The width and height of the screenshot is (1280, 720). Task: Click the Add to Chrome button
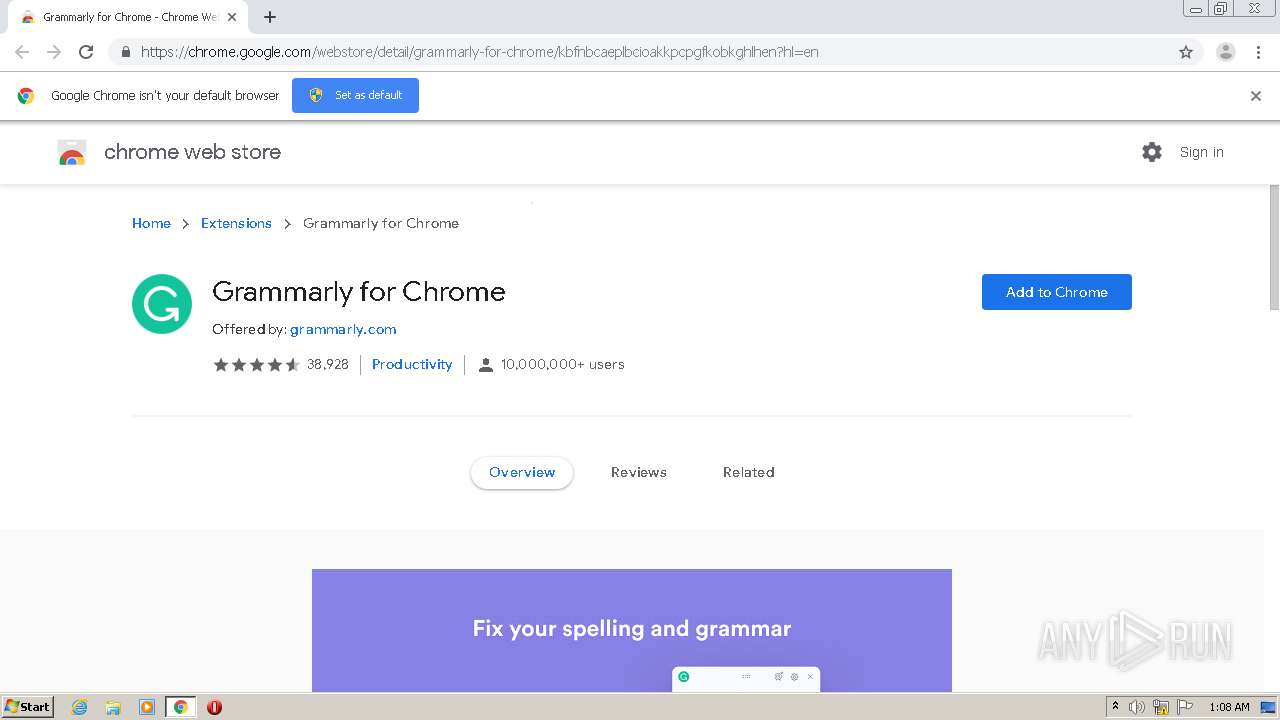point(1056,292)
